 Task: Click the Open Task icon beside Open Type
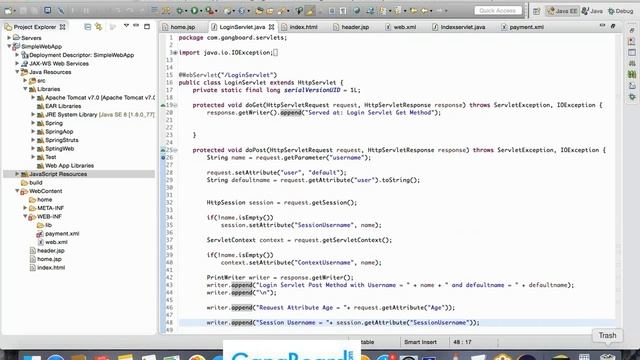(x=270, y=11)
